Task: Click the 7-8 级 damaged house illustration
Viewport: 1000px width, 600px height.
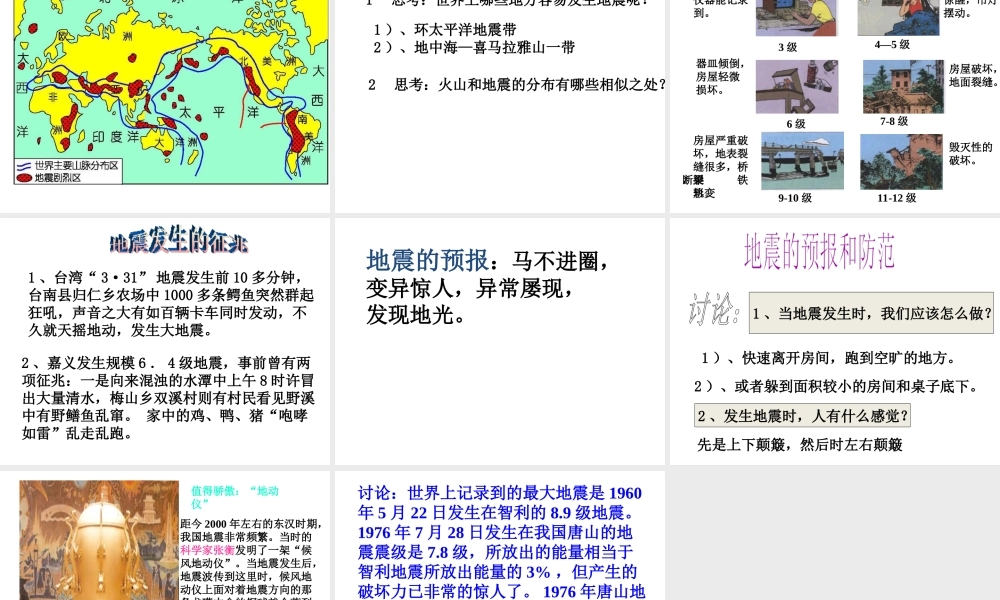Action: (903, 87)
